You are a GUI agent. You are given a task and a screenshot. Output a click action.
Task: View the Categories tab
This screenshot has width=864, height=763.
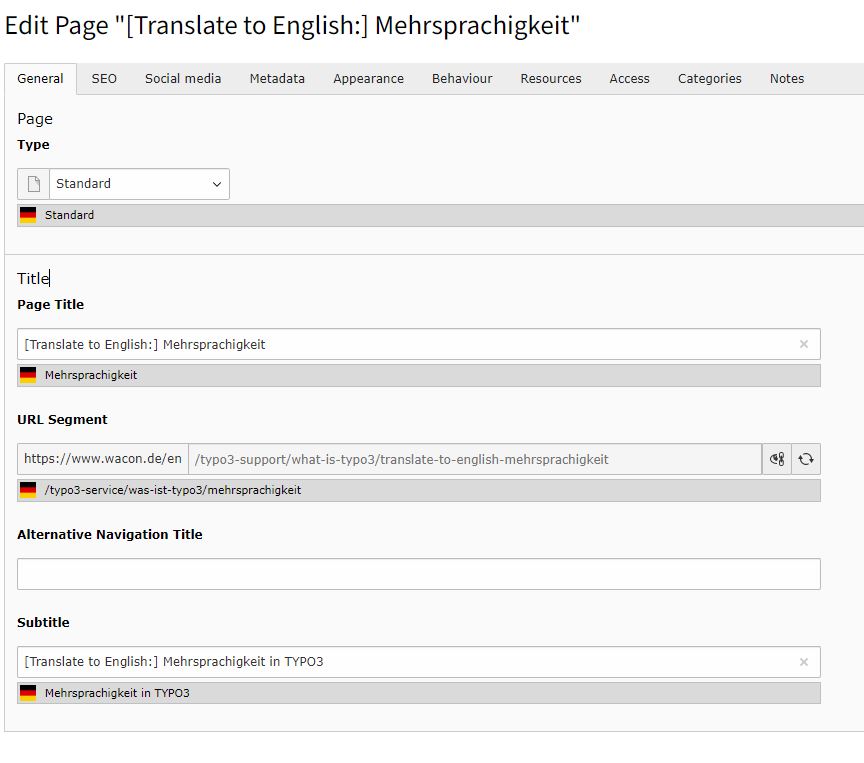tap(709, 79)
